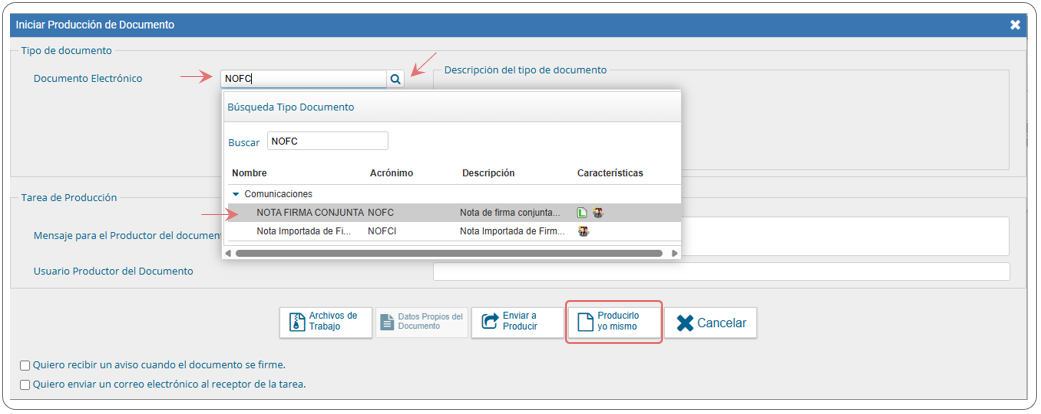Click the zip-file icon on Archivos de Trabajo

[296, 322]
